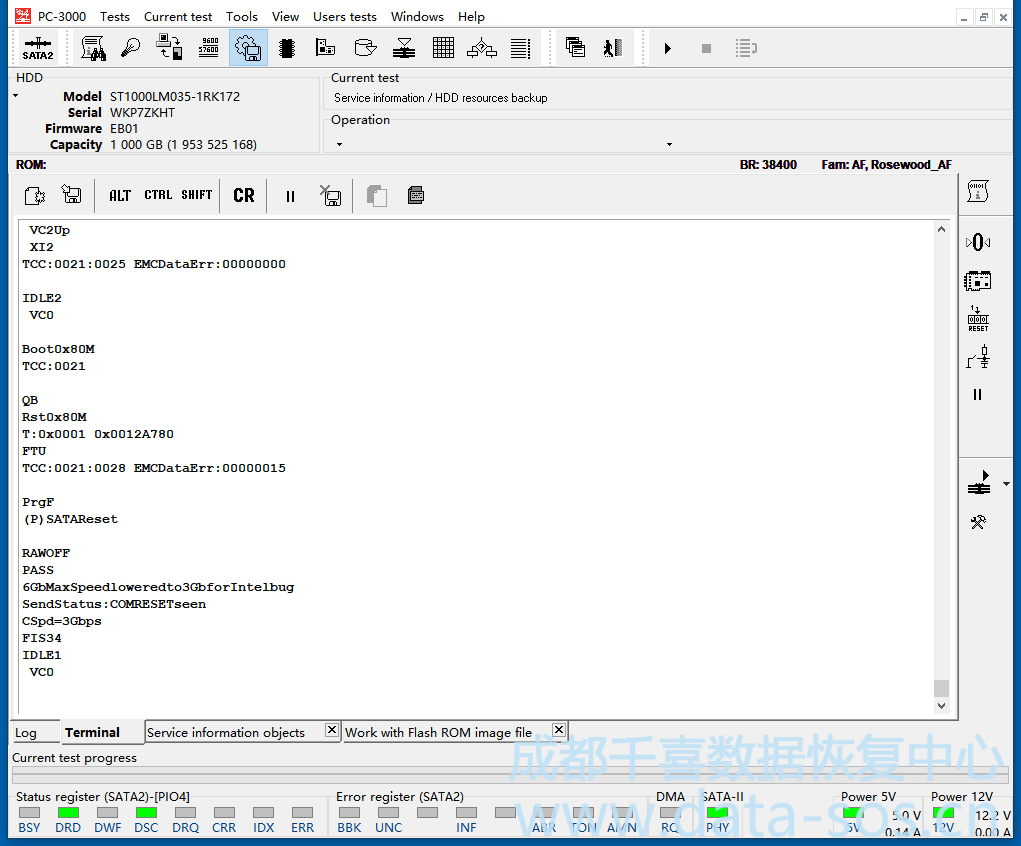Toggle the CTRL key modifier
This screenshot has height=846, width=1021.
158,196
